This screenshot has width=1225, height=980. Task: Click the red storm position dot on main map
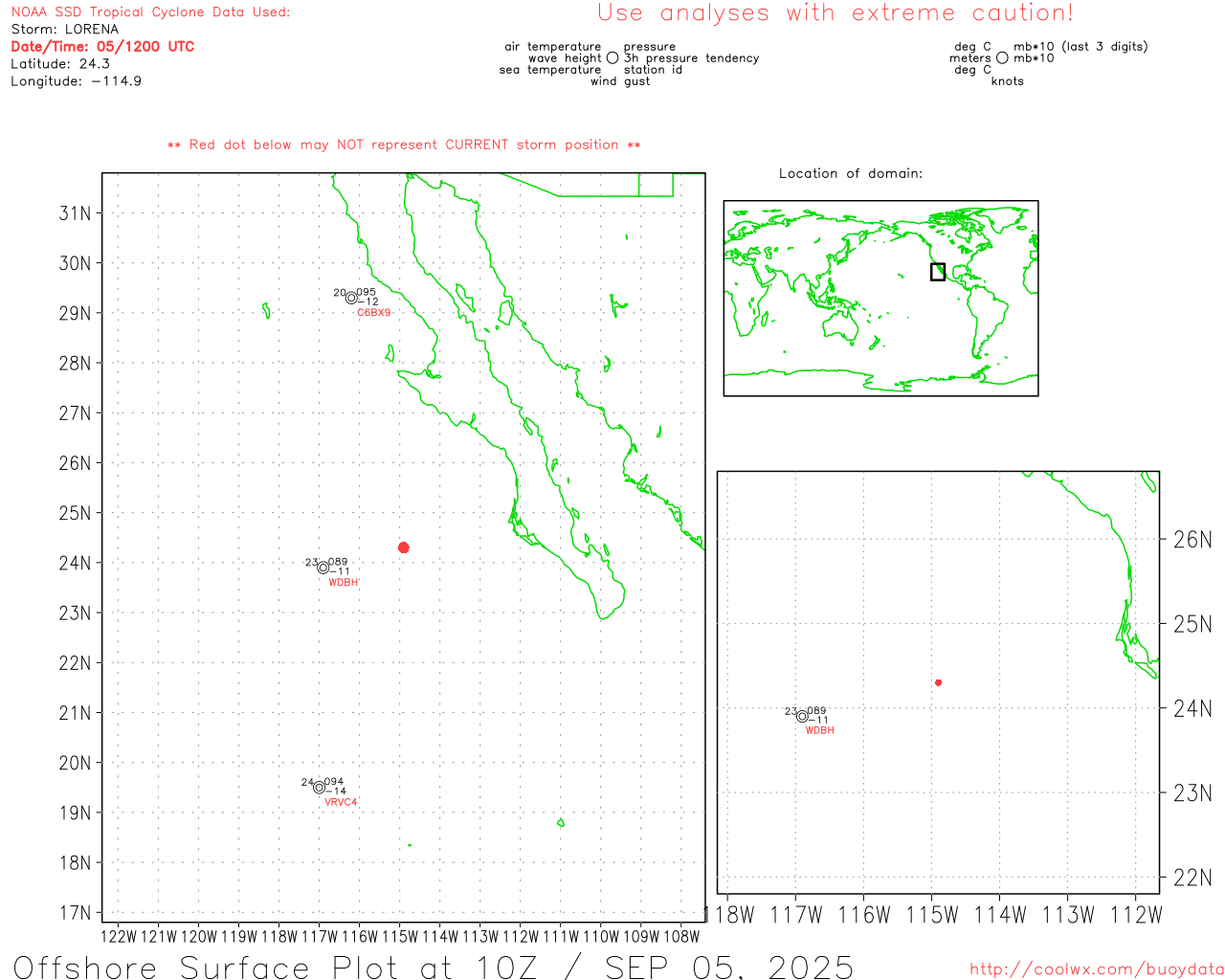click(x=404, y=547)
